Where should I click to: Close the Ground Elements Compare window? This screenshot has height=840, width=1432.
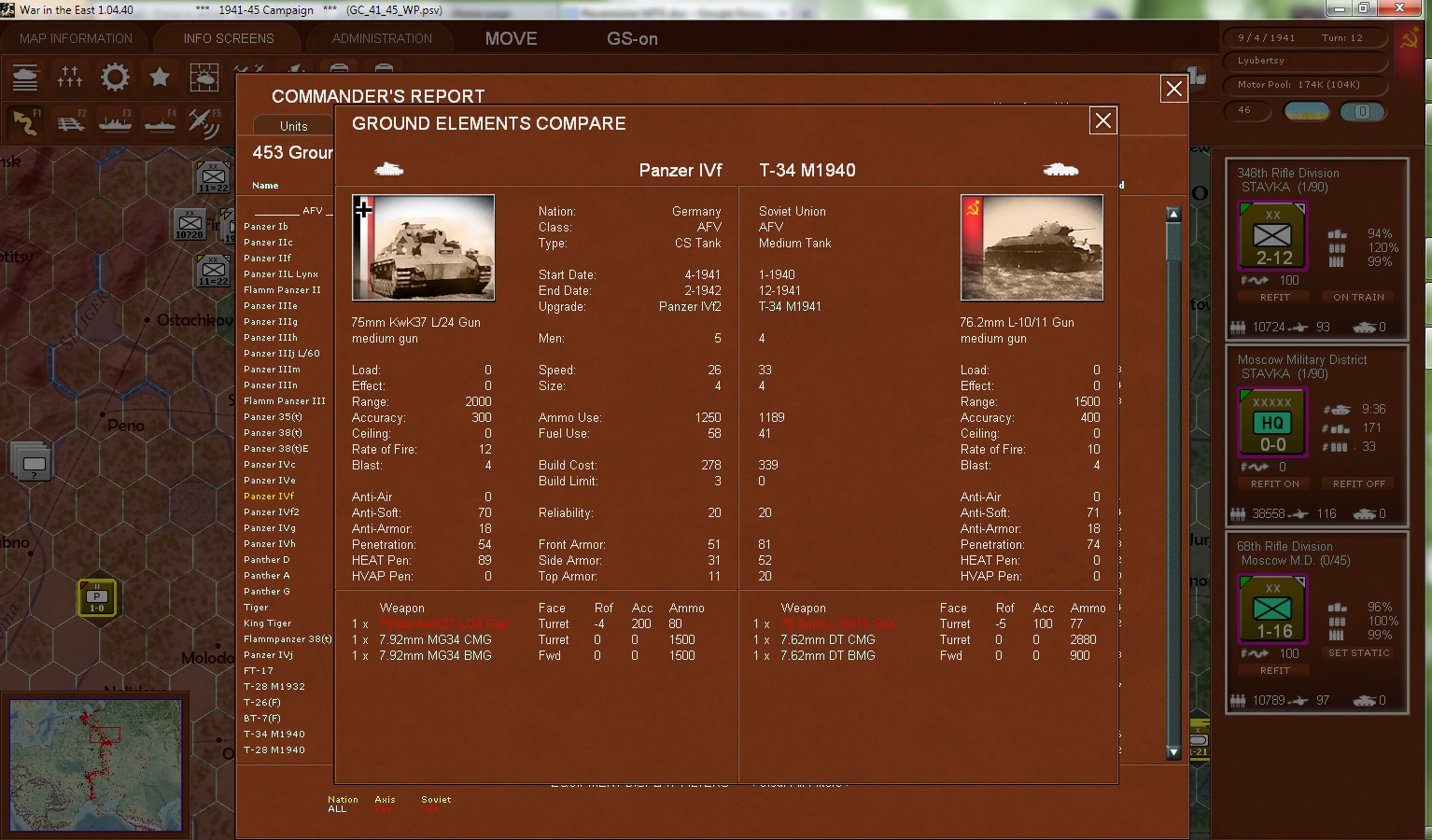point(1103,120)
